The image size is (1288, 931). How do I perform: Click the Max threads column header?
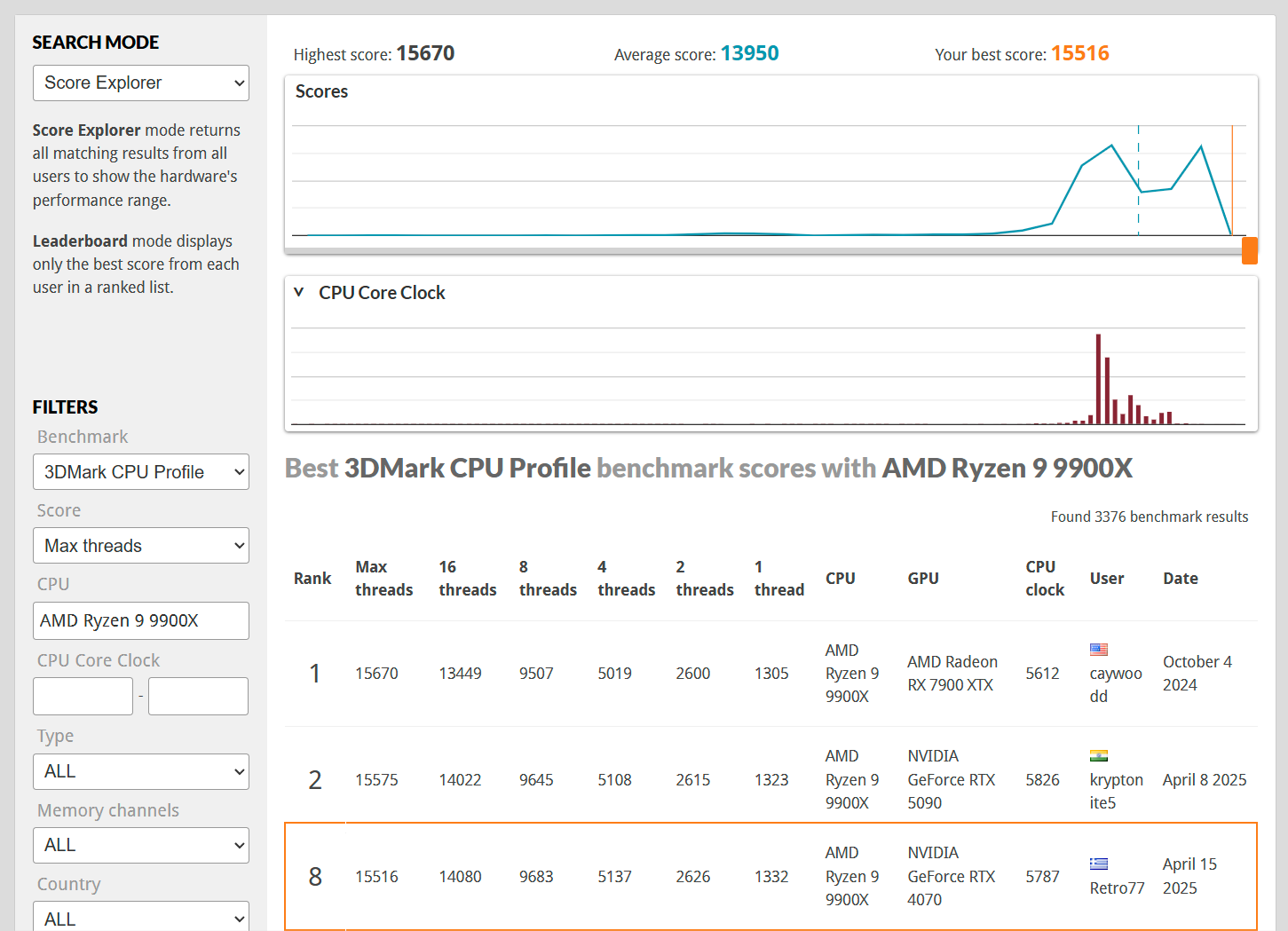(383, 578)
